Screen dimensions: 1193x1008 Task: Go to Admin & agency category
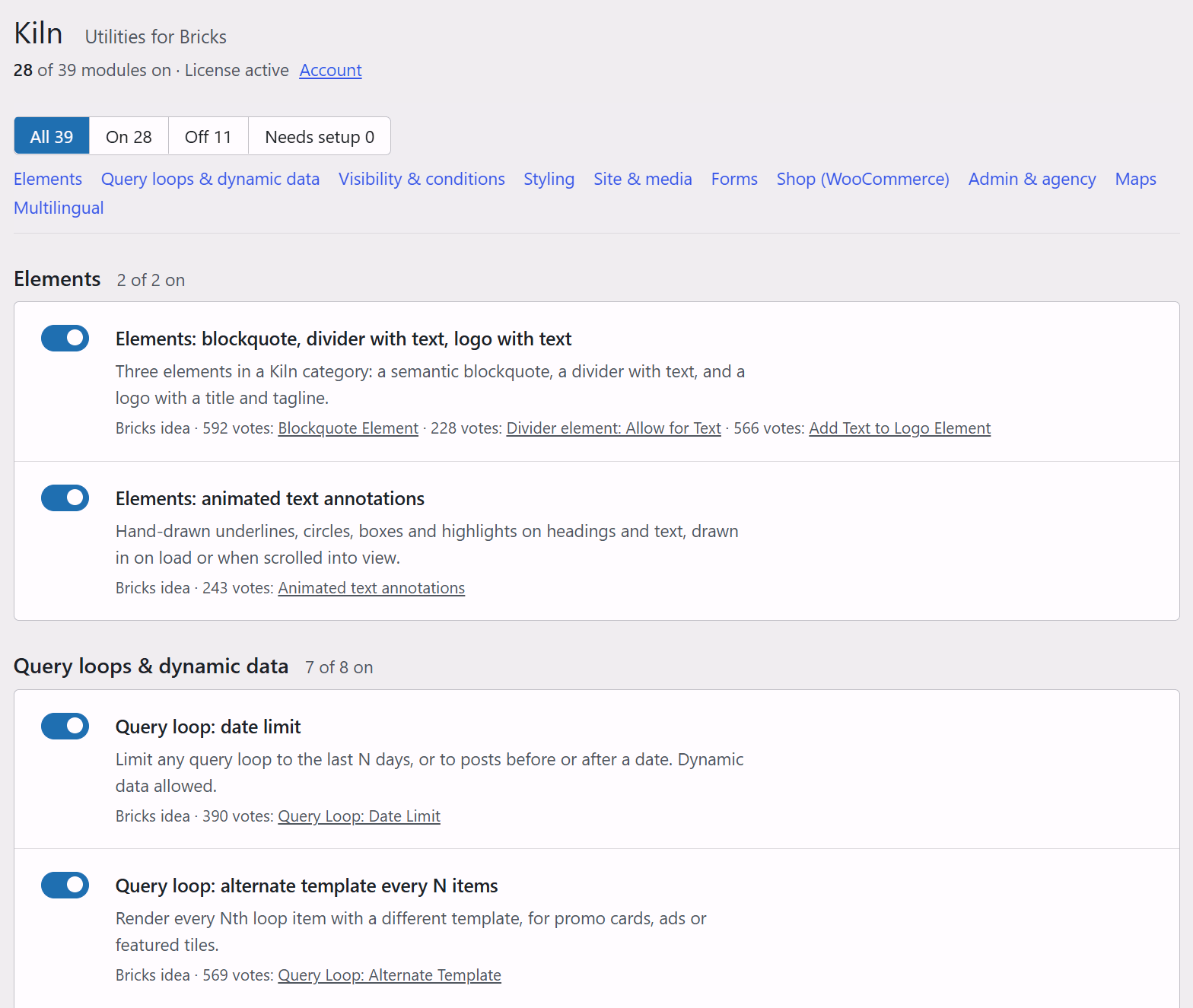1032,179
